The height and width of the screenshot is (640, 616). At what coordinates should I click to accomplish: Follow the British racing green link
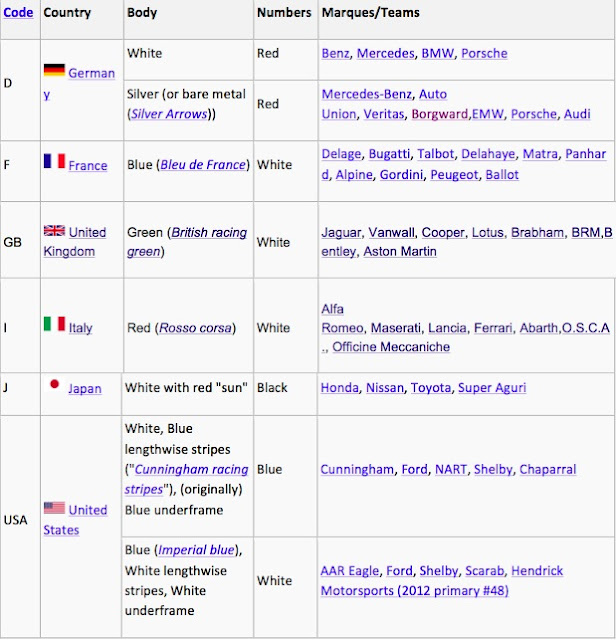tap(187, 242)
